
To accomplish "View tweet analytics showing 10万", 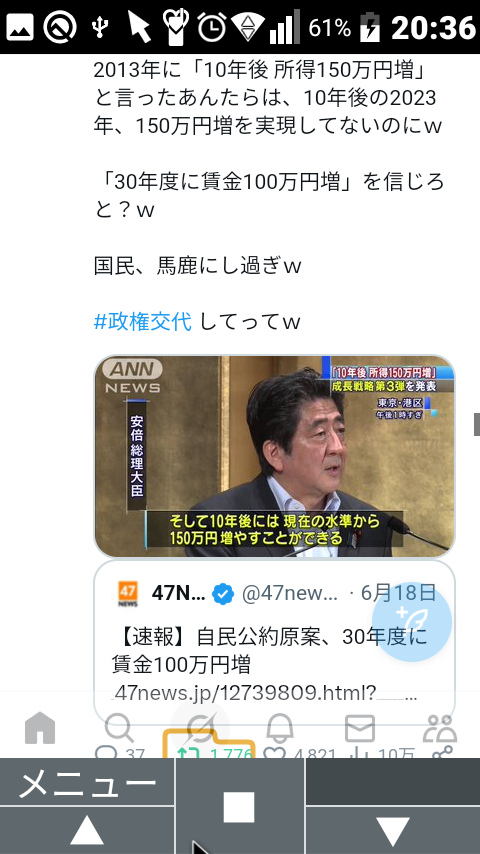I will pos(381,753).
